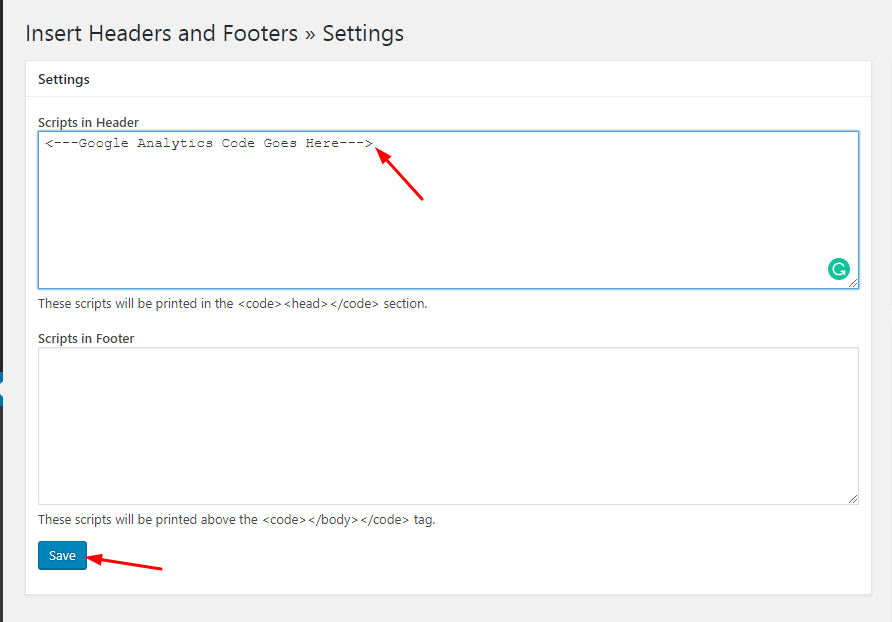The height and width of the screenshot is (622, 892).
Task: Click the "Scripts in Footer" label
Action: [86, 338]
